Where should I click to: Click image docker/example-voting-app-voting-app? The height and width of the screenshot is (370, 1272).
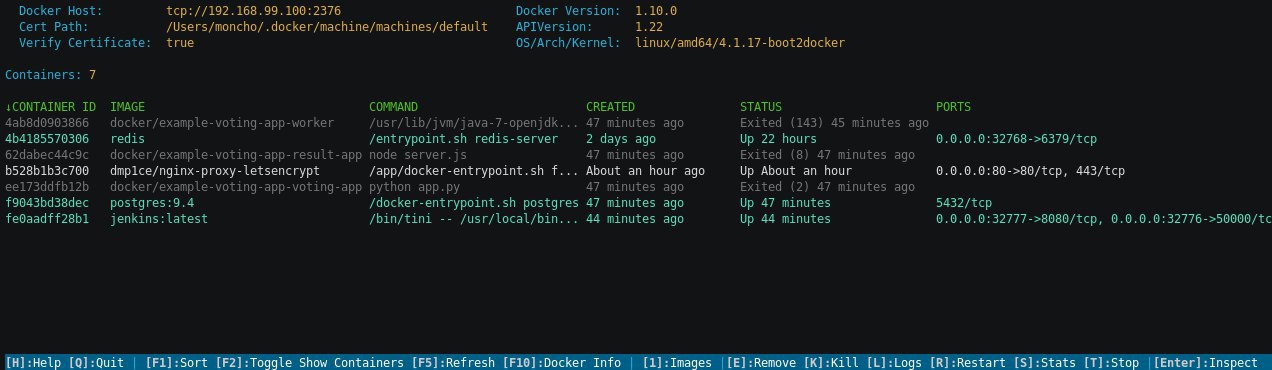[236, 187]
